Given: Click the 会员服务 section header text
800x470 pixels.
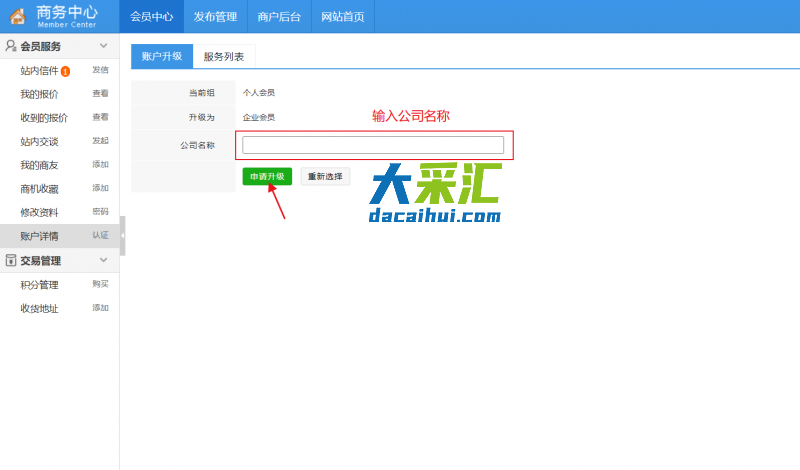Looking at the screenshot, I should coord(40,46).
